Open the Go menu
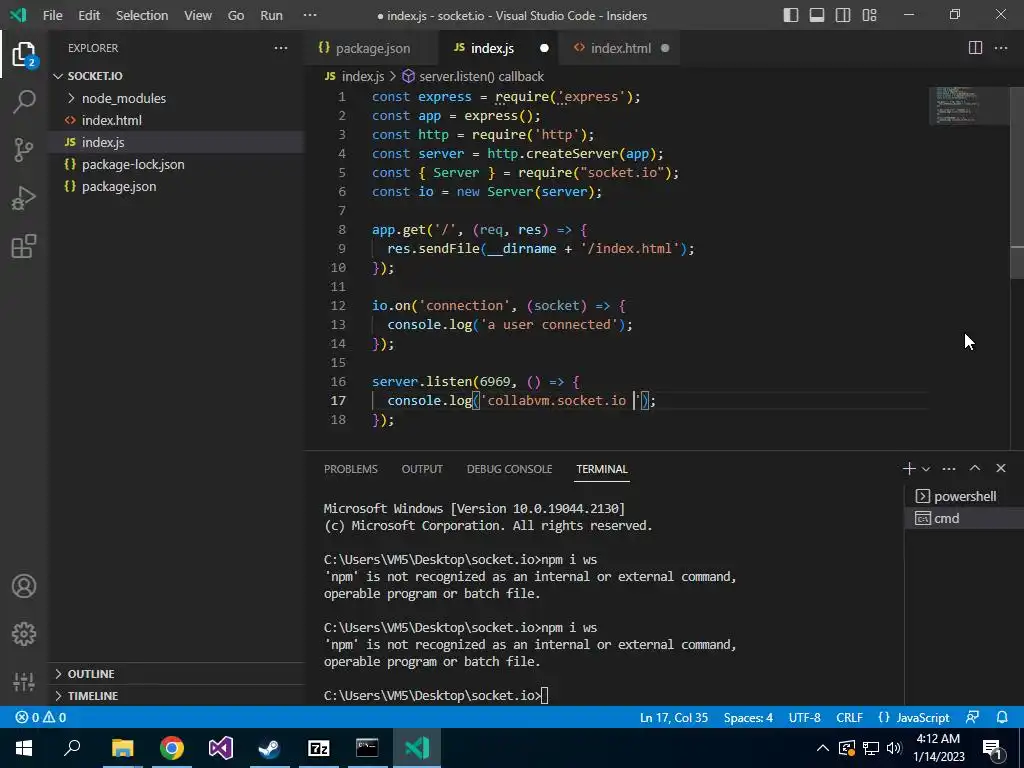 tap(236, 15)
